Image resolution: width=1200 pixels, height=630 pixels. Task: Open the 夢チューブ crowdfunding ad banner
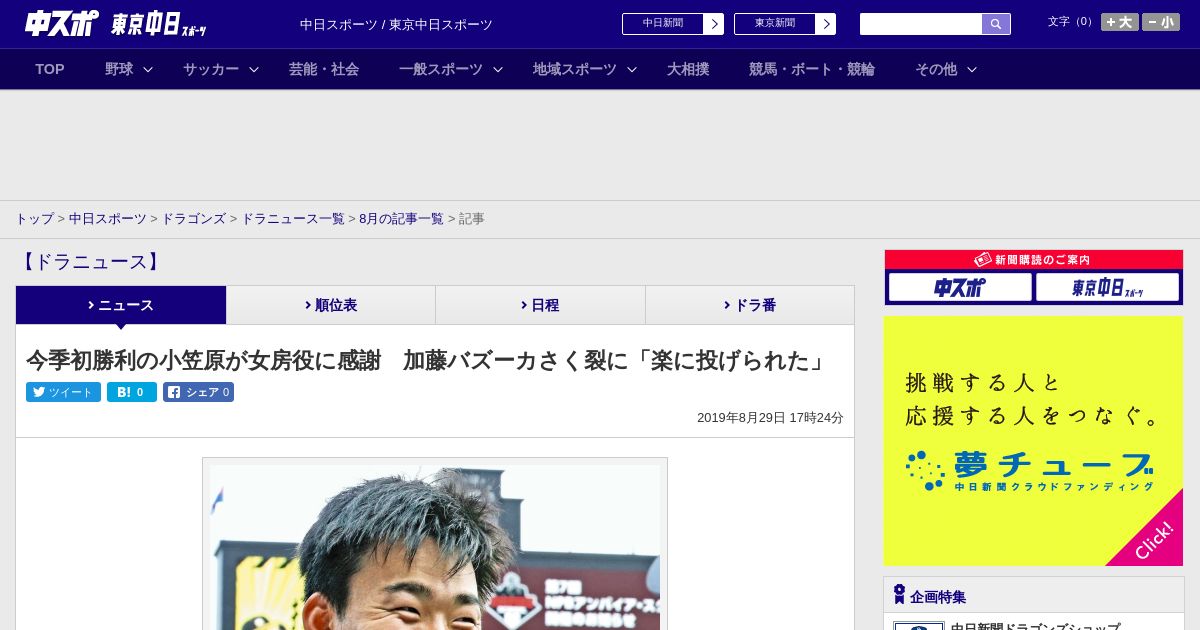[1033, 441]
